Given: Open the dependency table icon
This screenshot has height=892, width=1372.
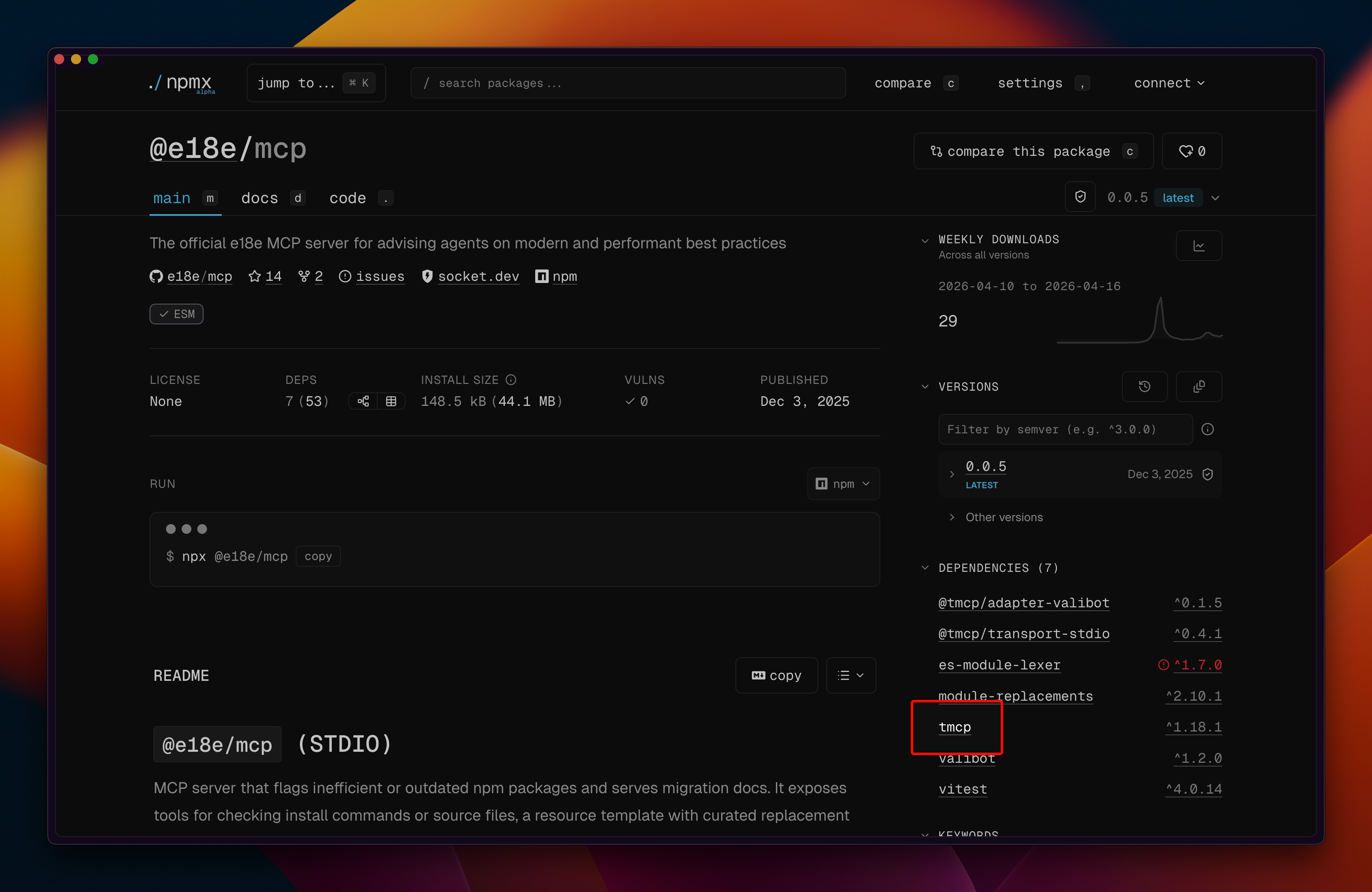Looking at the screenshot, I should click(x=391, y=401).
